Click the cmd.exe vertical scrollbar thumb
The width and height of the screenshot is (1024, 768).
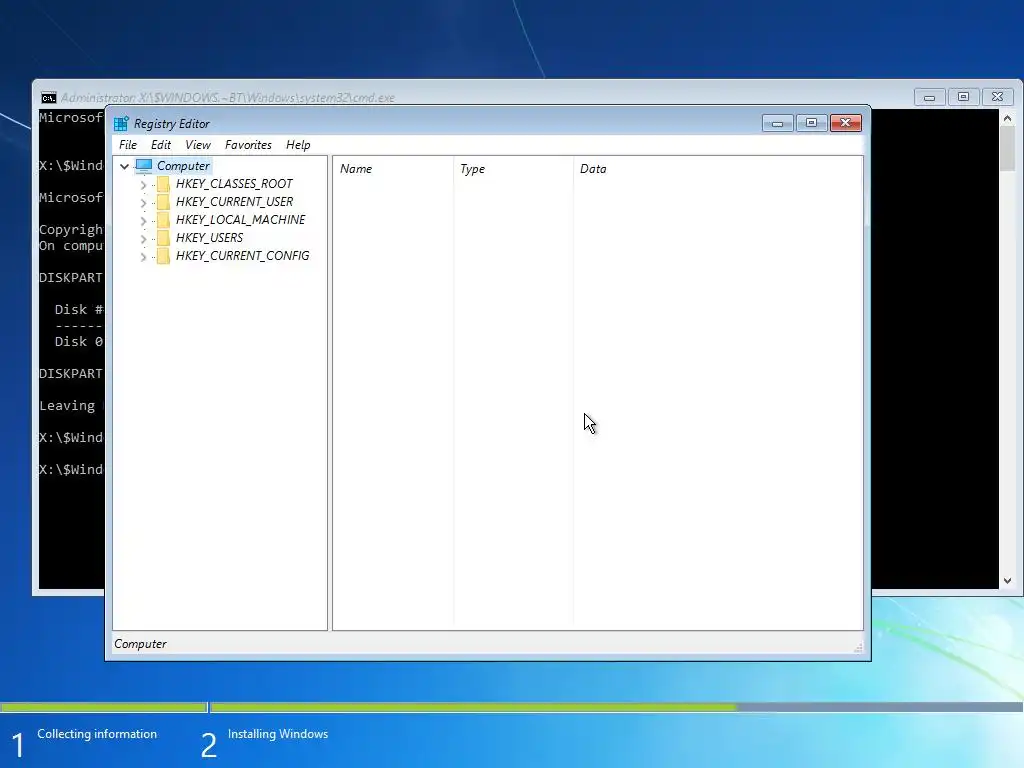pos(1007,148)
